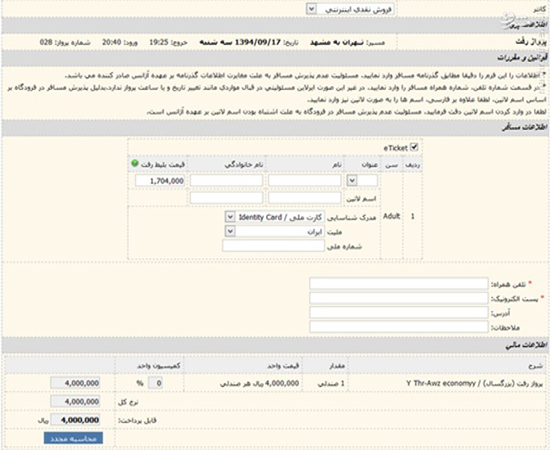This screenshot has height=450, width=550.
Task: Open the ملیت nationality dropdown showing ایران
Action: click(275, 231)
